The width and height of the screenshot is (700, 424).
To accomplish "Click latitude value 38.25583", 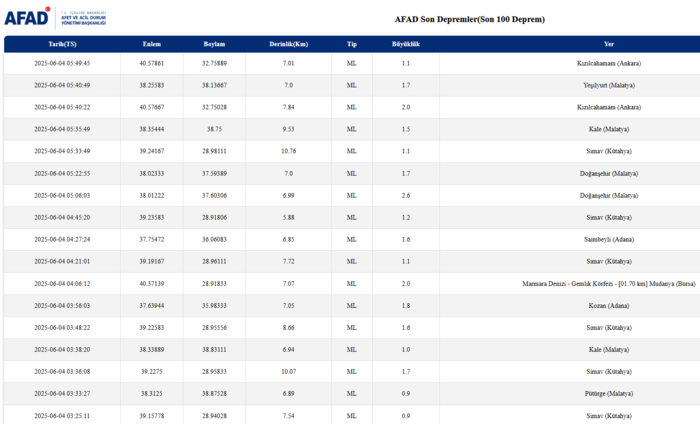I will 152,85.
